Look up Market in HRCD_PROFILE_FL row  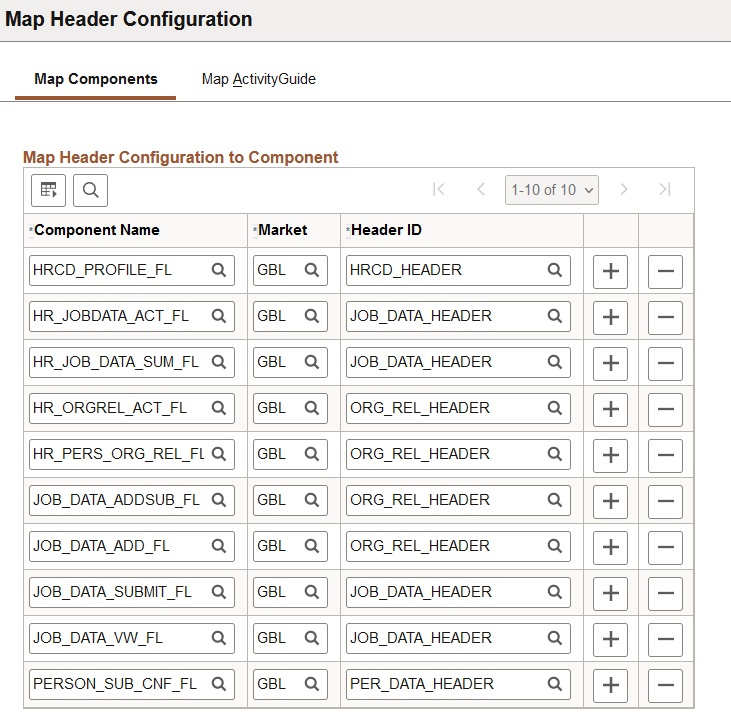[312, 270]
